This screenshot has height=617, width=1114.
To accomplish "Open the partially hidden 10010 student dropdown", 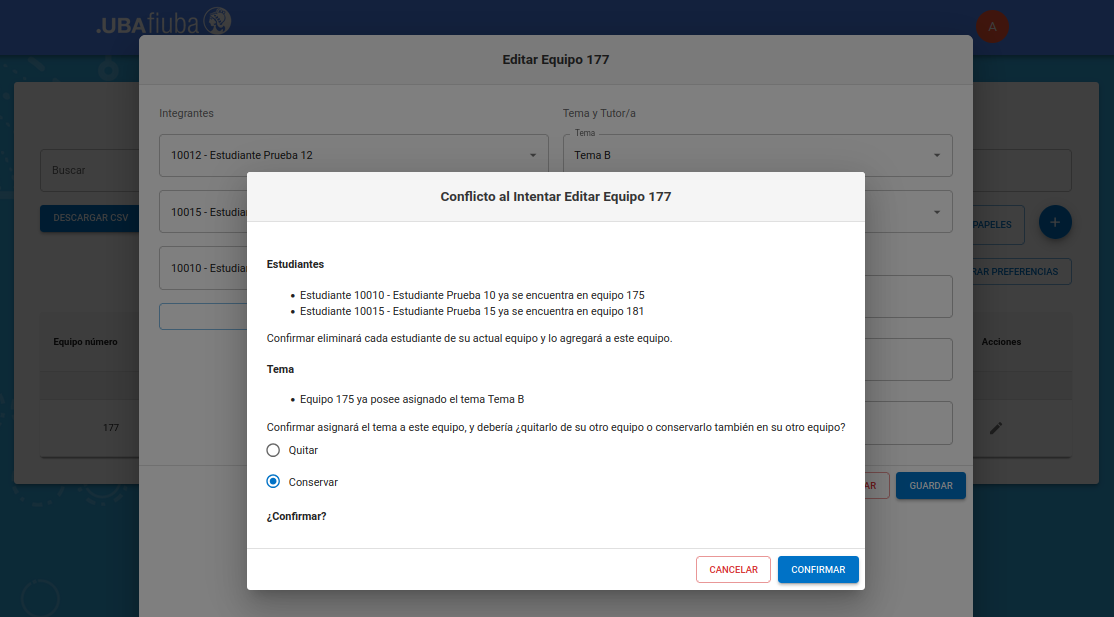I will 203,268.
